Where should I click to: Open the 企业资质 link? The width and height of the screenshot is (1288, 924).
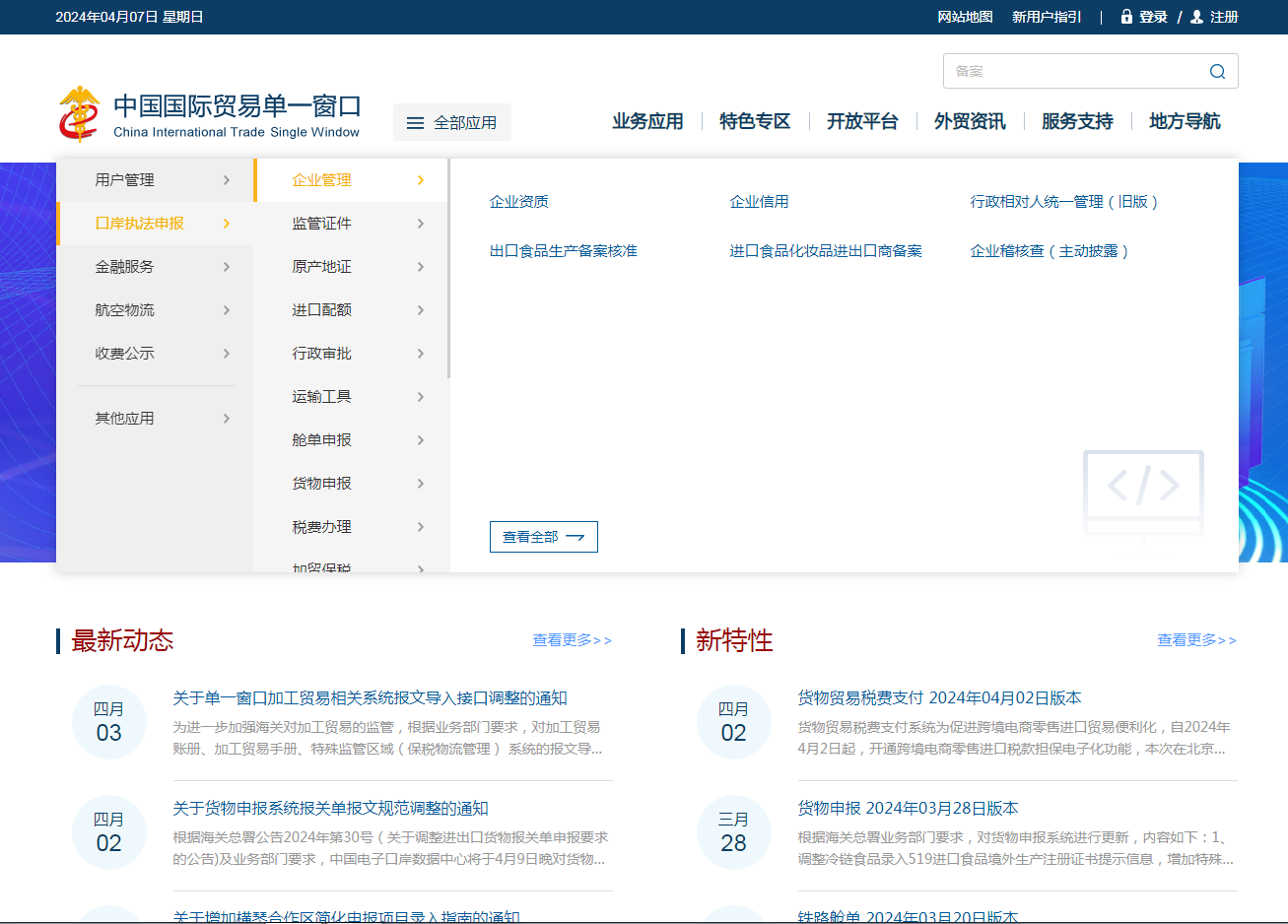pos(518,202)
